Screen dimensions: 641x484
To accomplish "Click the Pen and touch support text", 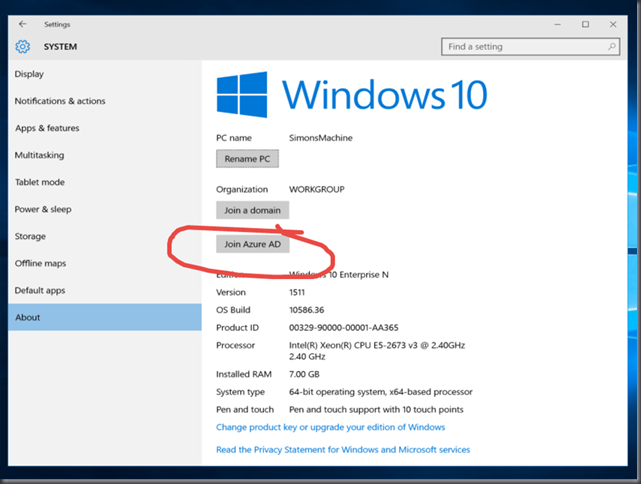I will pos(376,410).
